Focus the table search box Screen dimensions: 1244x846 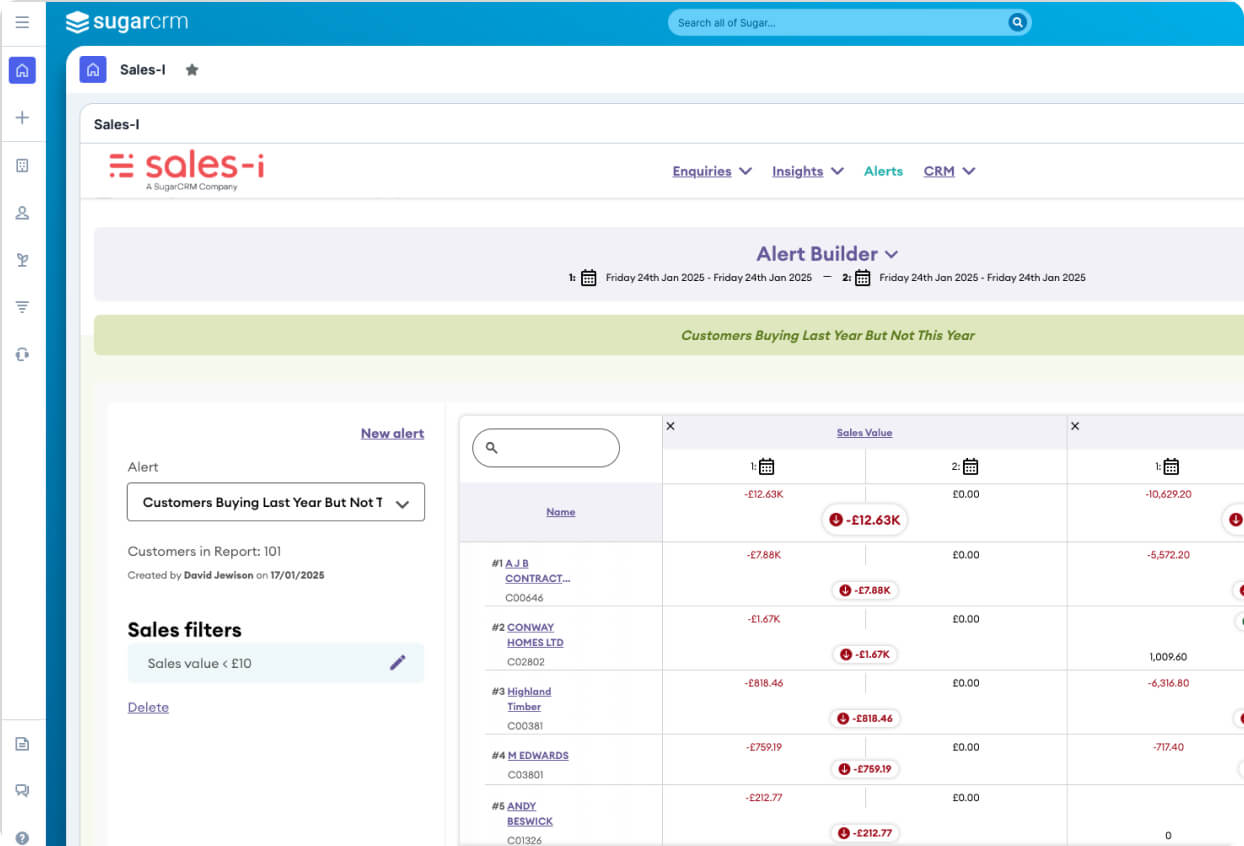coord(546,448)
